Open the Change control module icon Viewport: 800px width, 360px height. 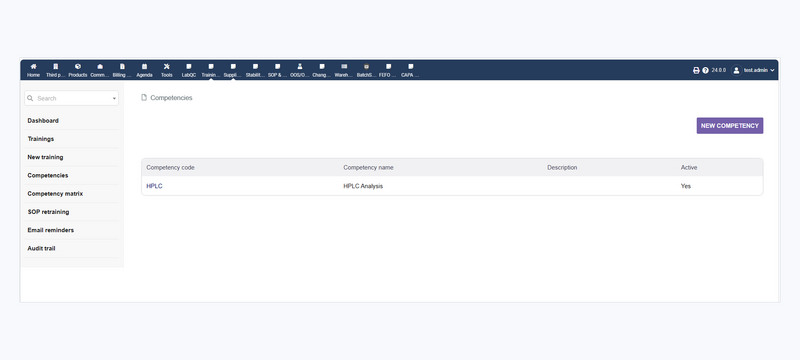point(322,66)
